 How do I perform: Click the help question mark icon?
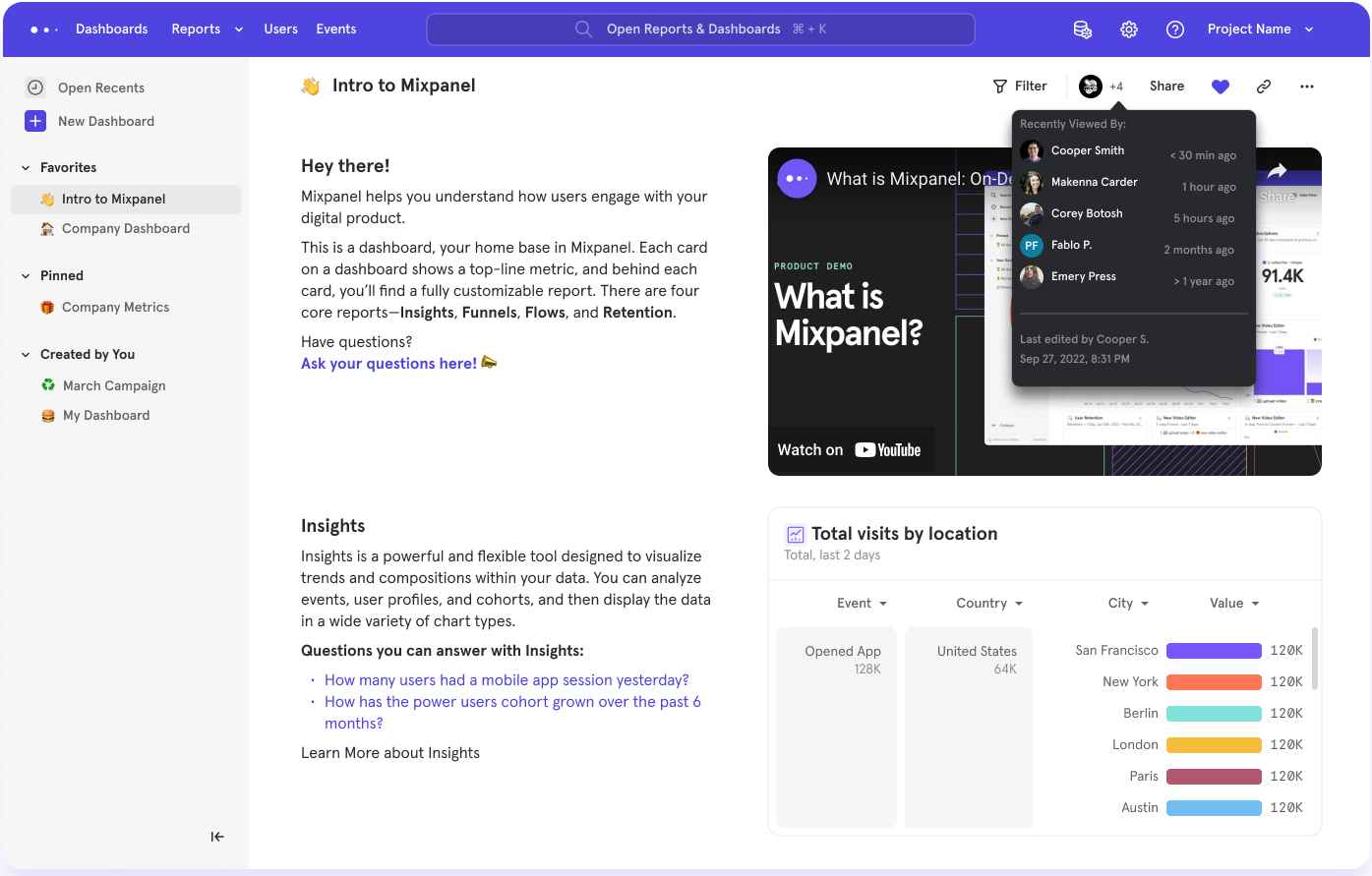[x=1175, y=29]
